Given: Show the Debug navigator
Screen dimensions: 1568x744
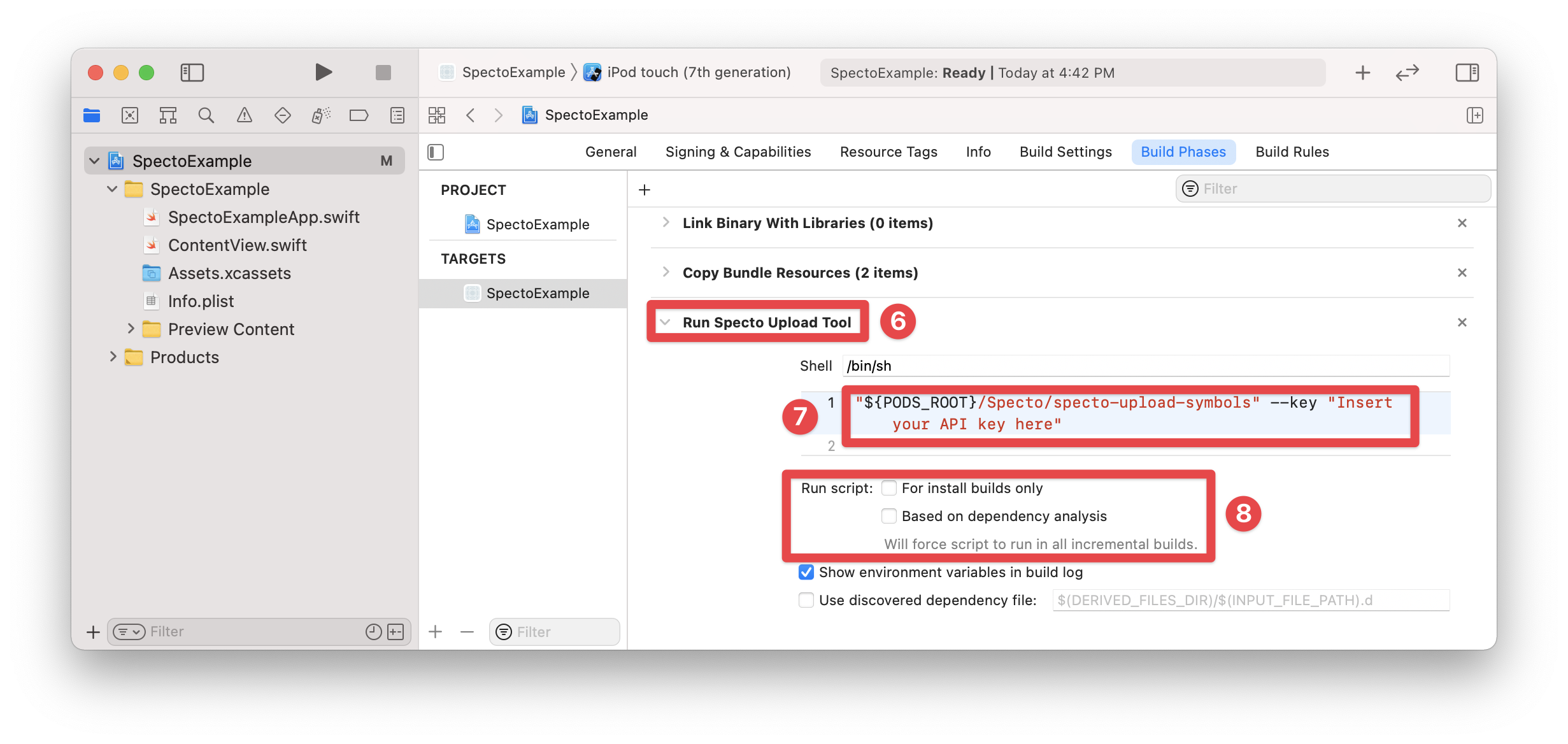Looking at the screenshot, I should tap(321, 115).
